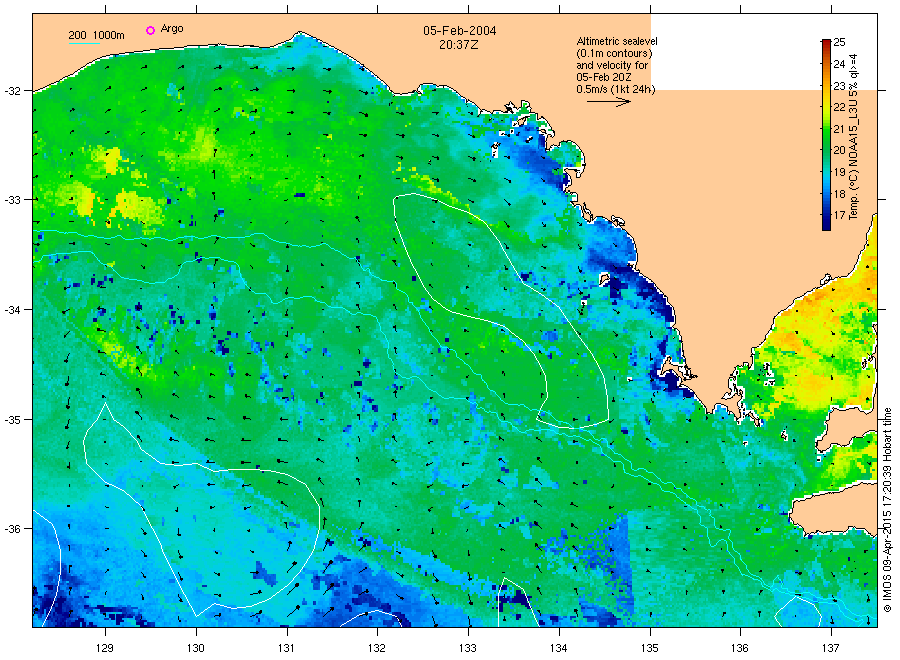This screenshot has width=900, height=660.
Task: Click the '137' longitude axis label
Action: 831,648
